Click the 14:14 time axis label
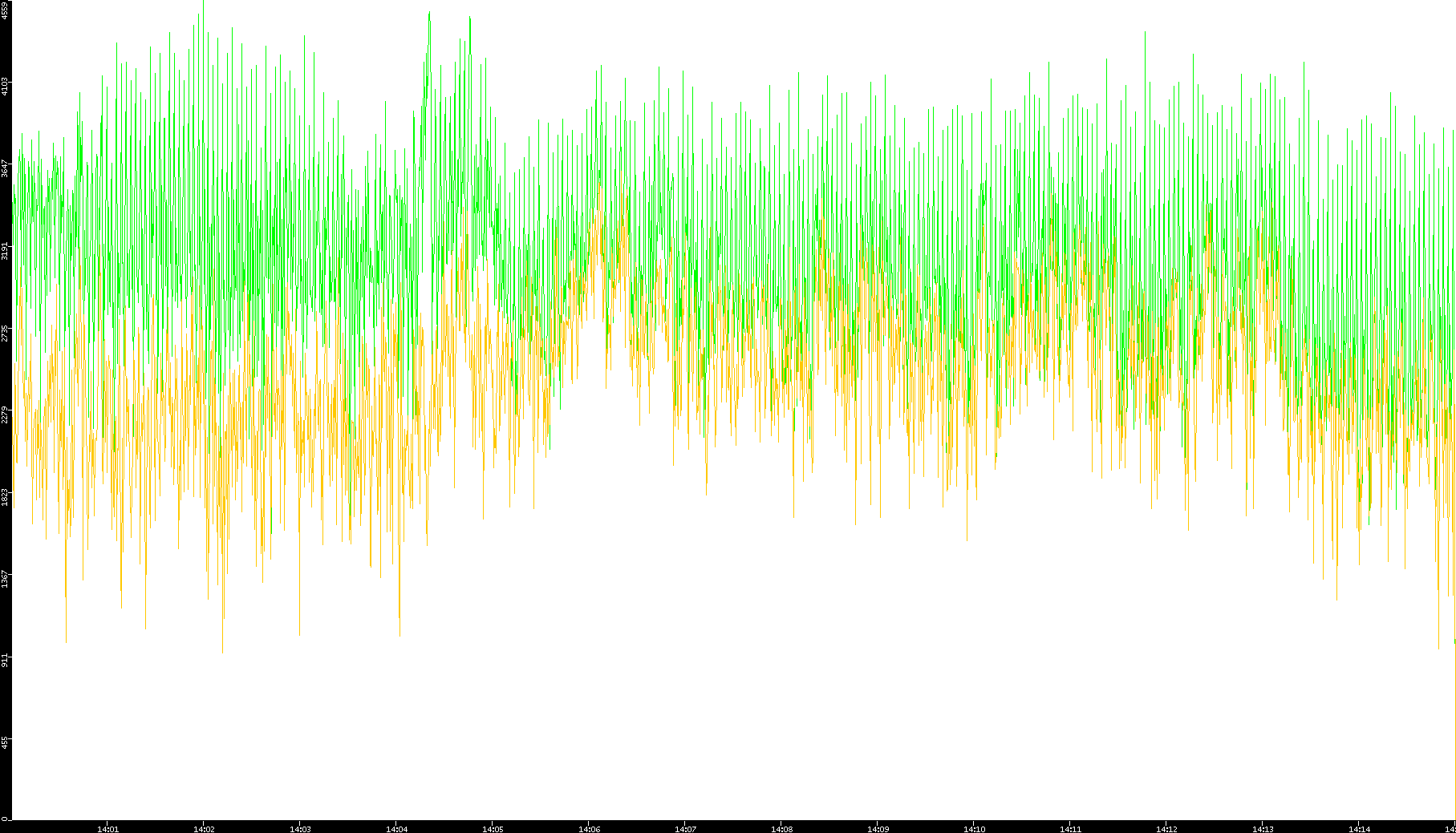Viewport: 1456px width, 833px height. click(x=1359, y=829)
